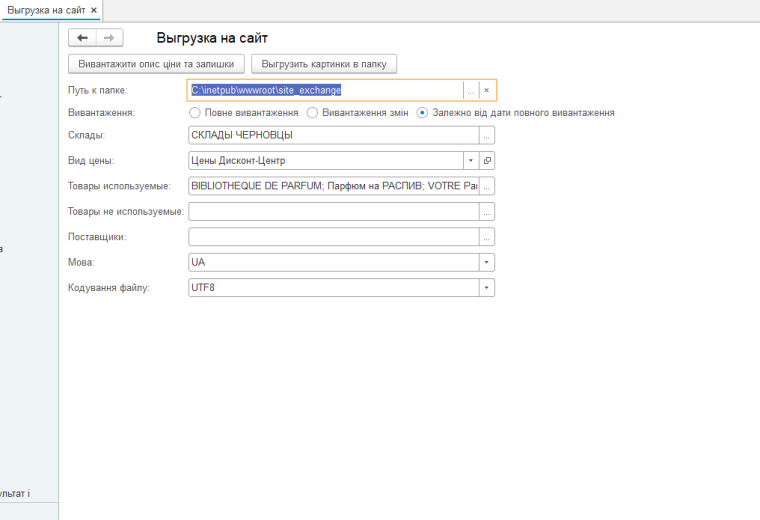Clear the folder path with X icon
The height and width of the screenshot is (520, 760).
tap(487, 90)
